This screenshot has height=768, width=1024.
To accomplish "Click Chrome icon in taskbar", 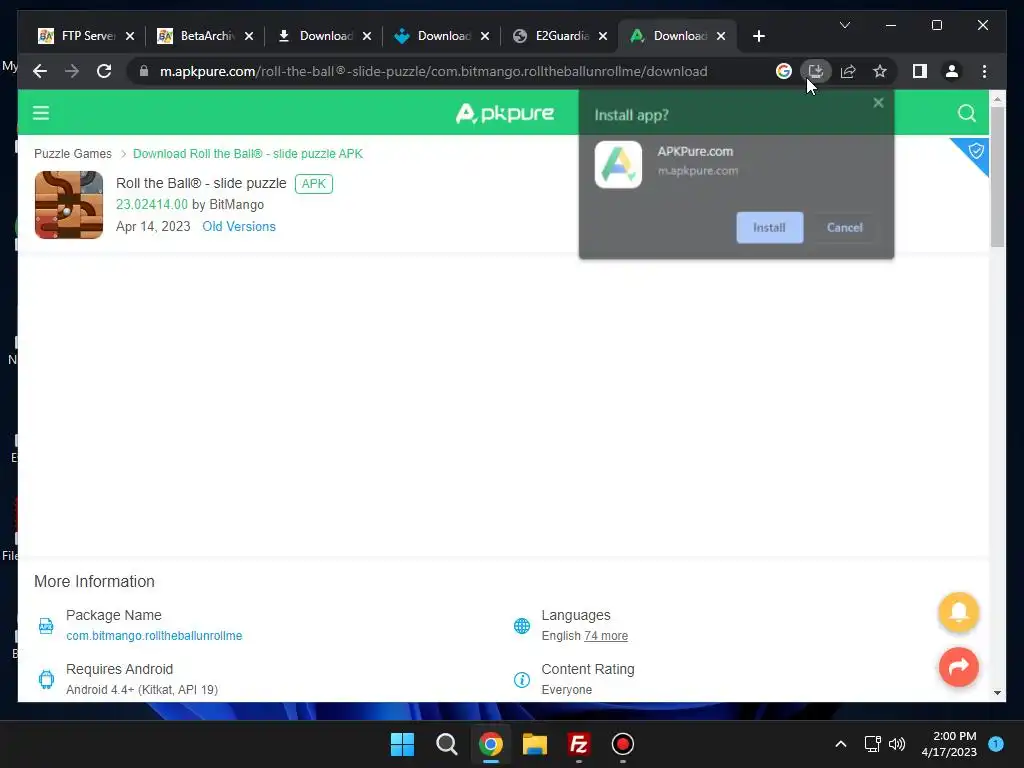I will pyautogui.click(x=490, y=744).
